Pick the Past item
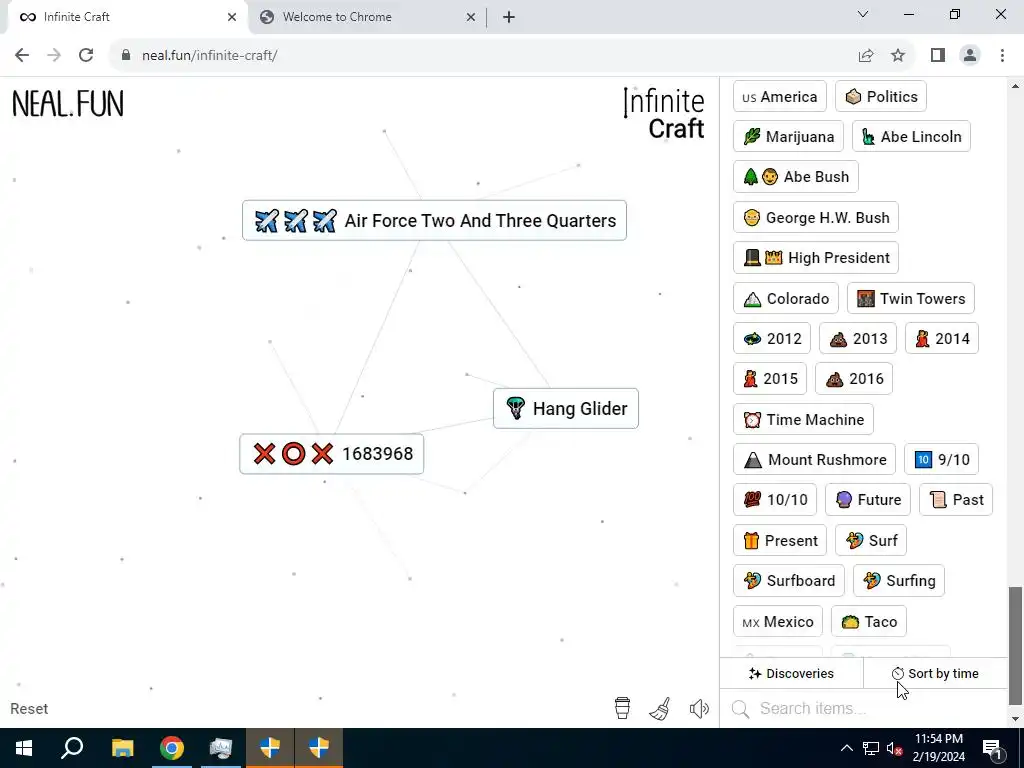The image size is (1024, 768). coord(956,500)
